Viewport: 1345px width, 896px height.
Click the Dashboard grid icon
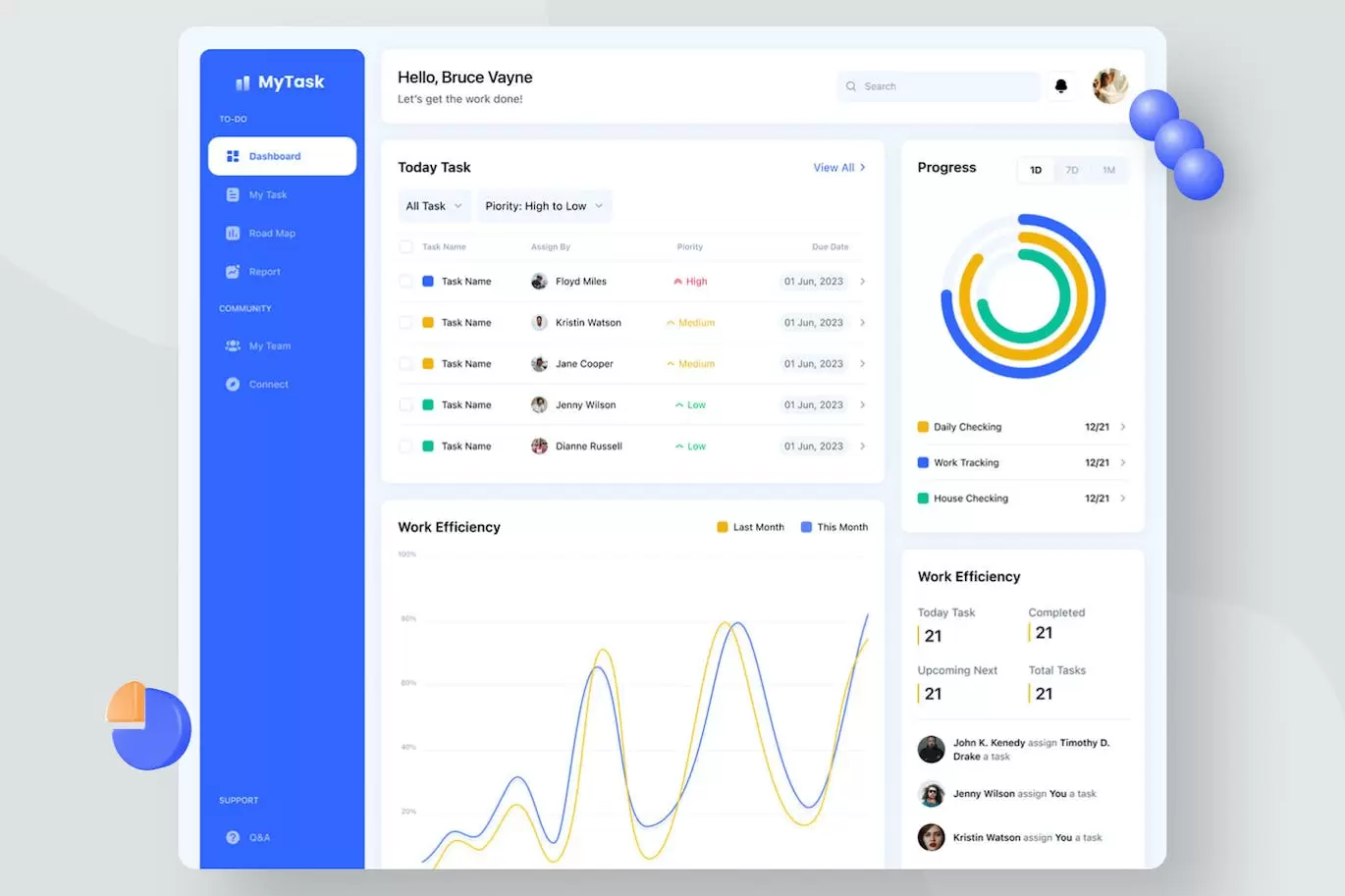[233, 156]
